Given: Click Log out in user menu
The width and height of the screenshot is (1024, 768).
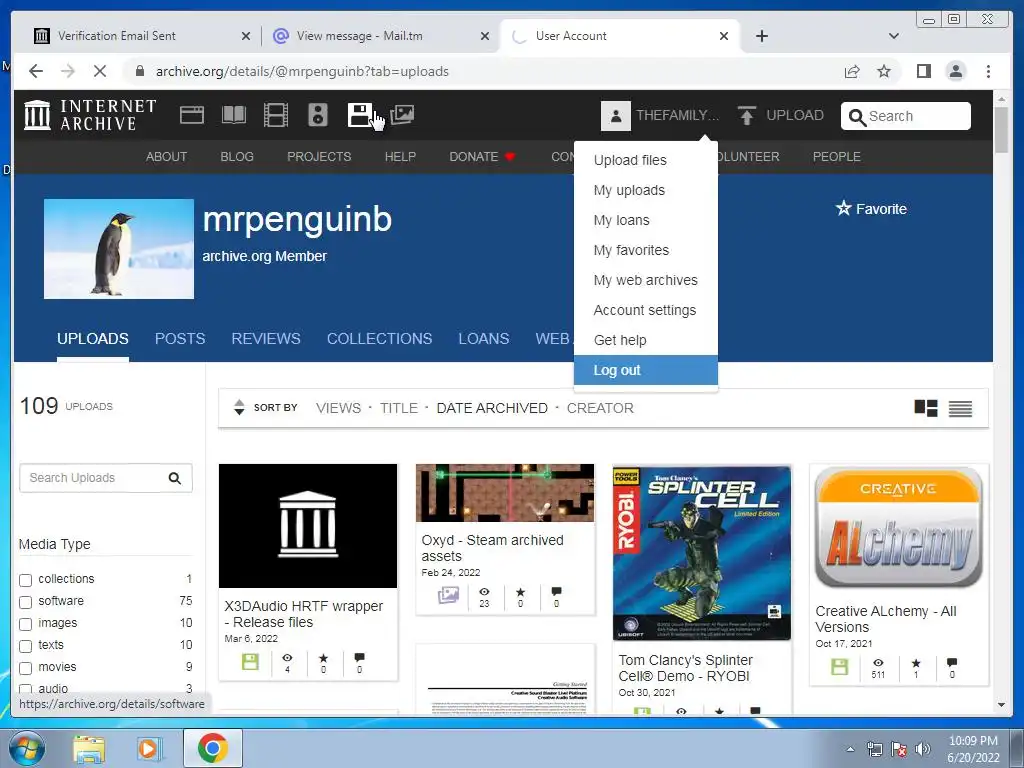Looking at the screenshot, I should 646,370.
